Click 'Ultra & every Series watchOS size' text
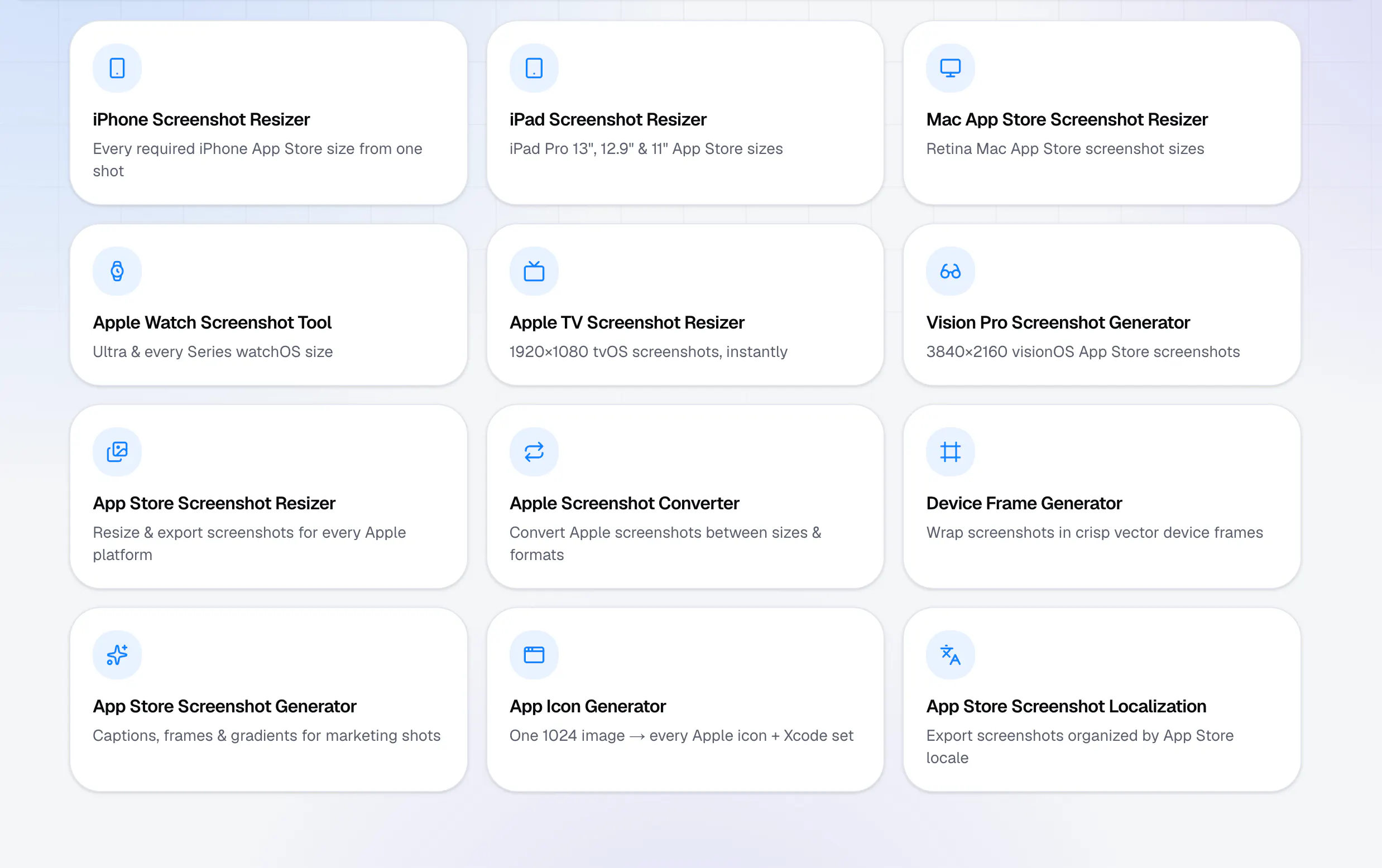Viewport: 1382px width, 868px height. (213, 351)
